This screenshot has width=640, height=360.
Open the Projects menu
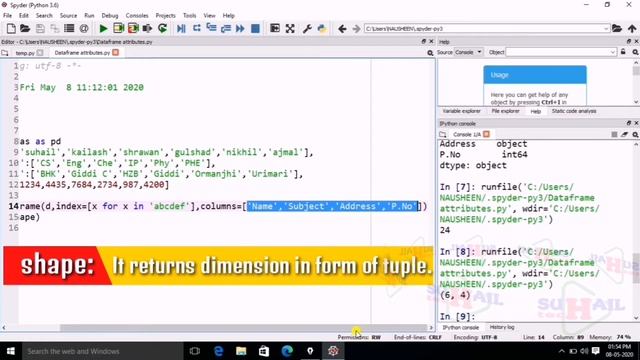tap(165, 16)
